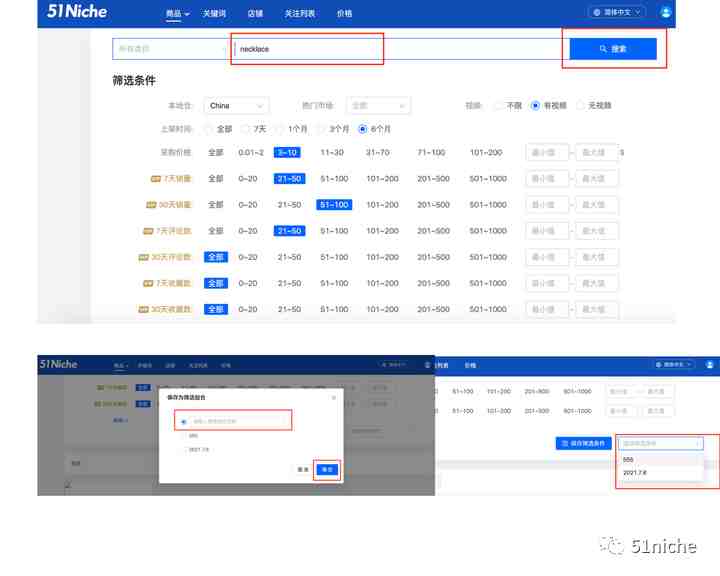Viewport: 720px width, 576px height.
Task: Select 全部 in the 30天评论数 row
Action: [x=216, y=257]
